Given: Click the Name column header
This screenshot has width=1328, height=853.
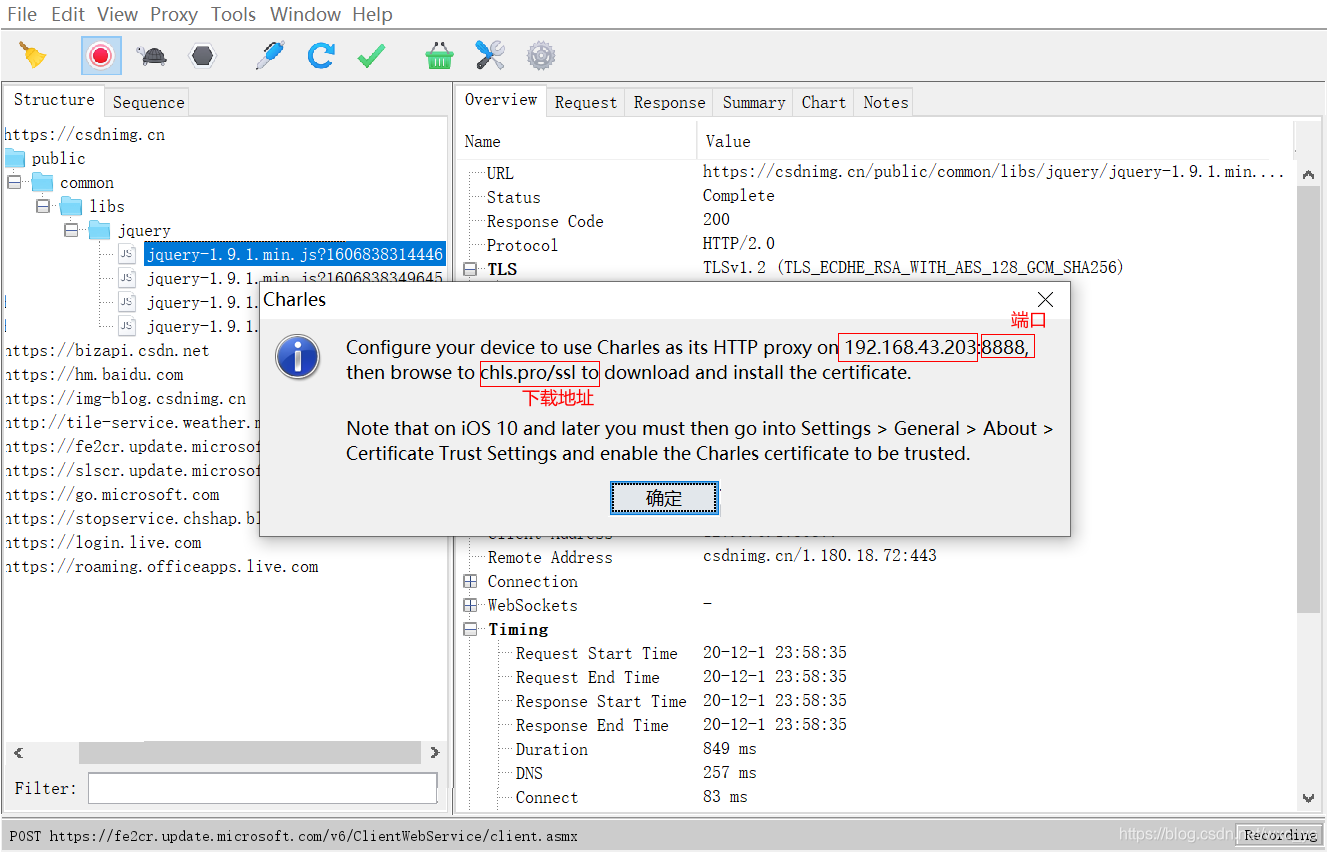Looking at the screenshot, I should [577, 141].
